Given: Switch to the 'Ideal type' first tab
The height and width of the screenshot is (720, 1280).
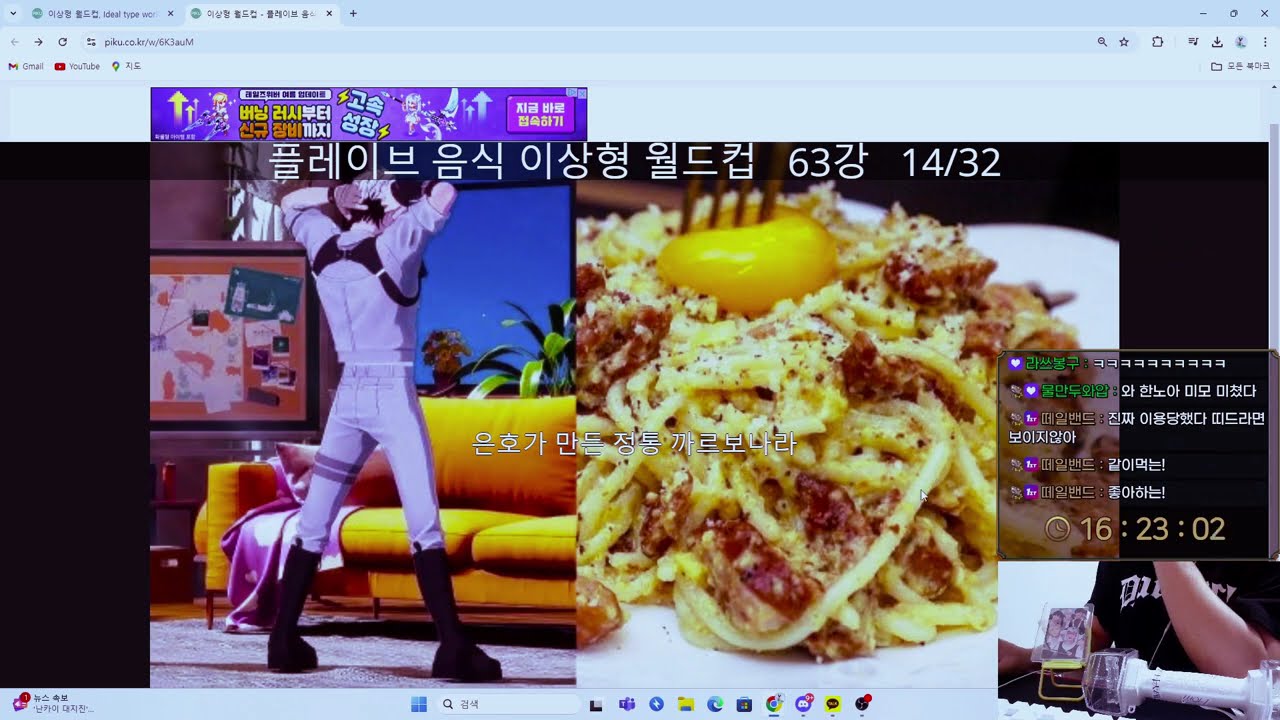Looking at the screenshot, I should click(101, 14).
